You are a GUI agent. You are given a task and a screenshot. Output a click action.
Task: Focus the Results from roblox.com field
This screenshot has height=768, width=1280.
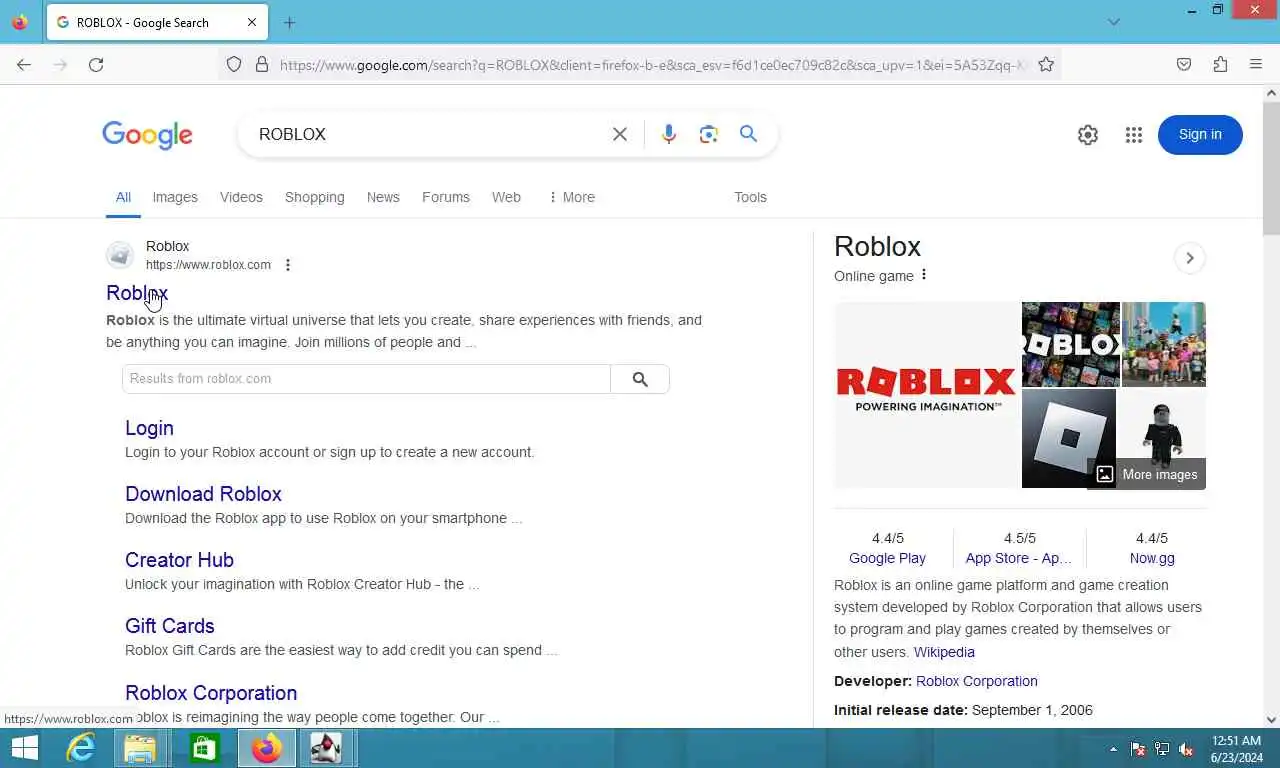[x=366, y=379]
